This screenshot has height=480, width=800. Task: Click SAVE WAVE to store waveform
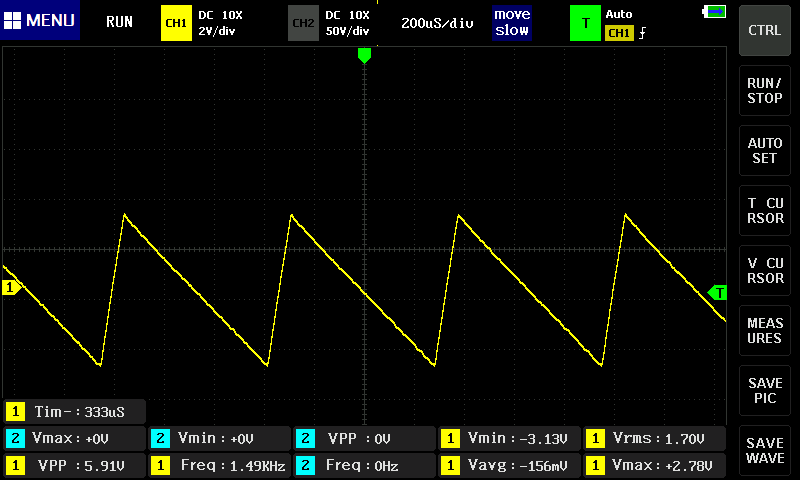point(765,450)
